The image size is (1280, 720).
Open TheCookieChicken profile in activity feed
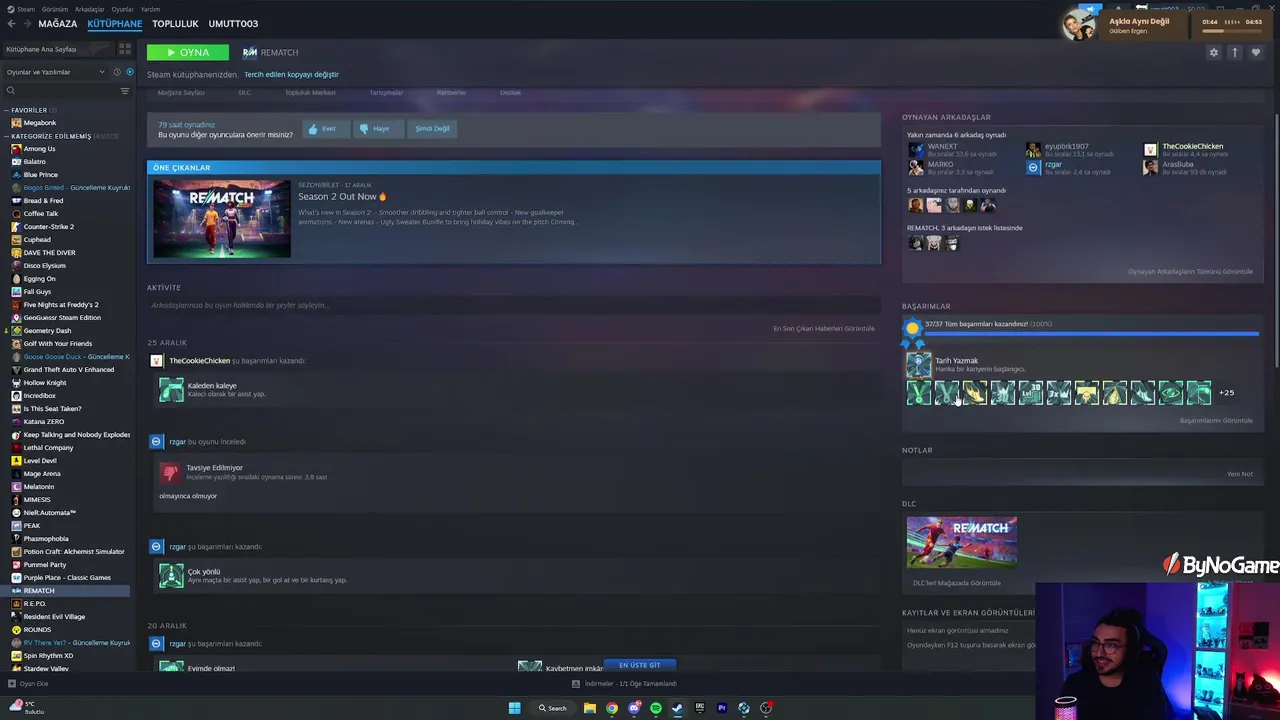point(199,360)
